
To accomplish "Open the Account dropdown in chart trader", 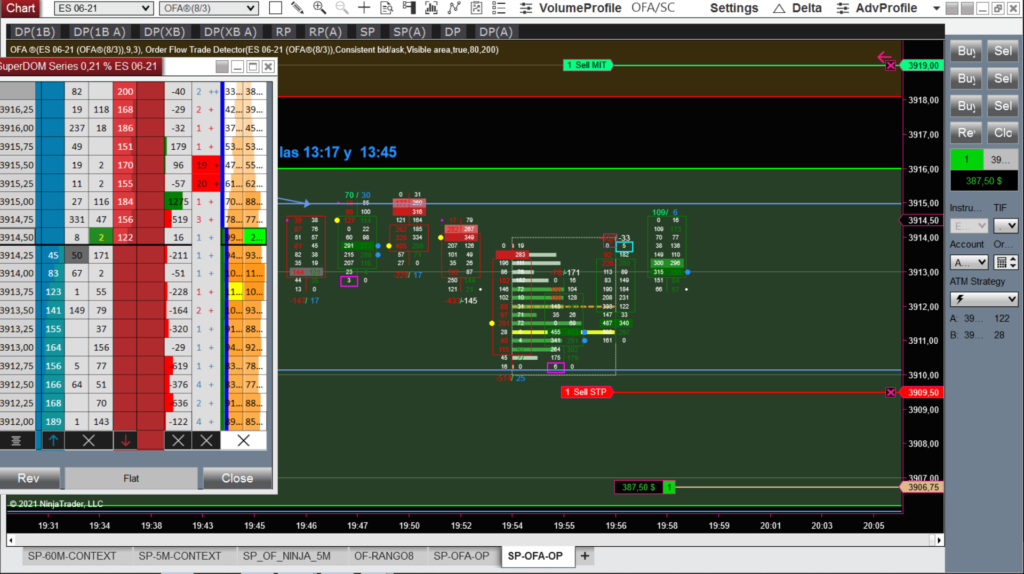I will [x=968, y=262].
